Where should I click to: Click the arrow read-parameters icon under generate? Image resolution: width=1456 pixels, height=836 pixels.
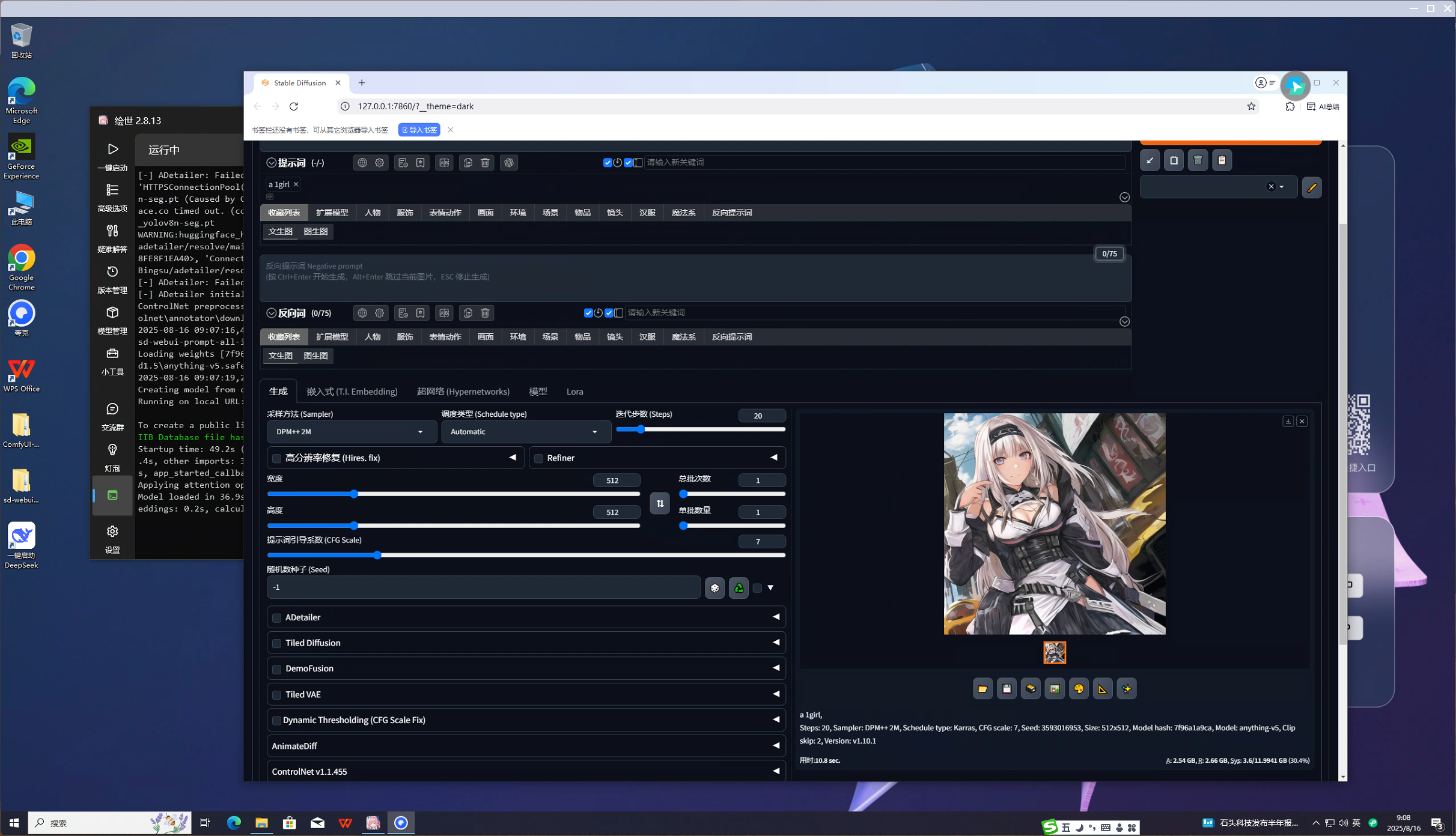coord(1150,160)
